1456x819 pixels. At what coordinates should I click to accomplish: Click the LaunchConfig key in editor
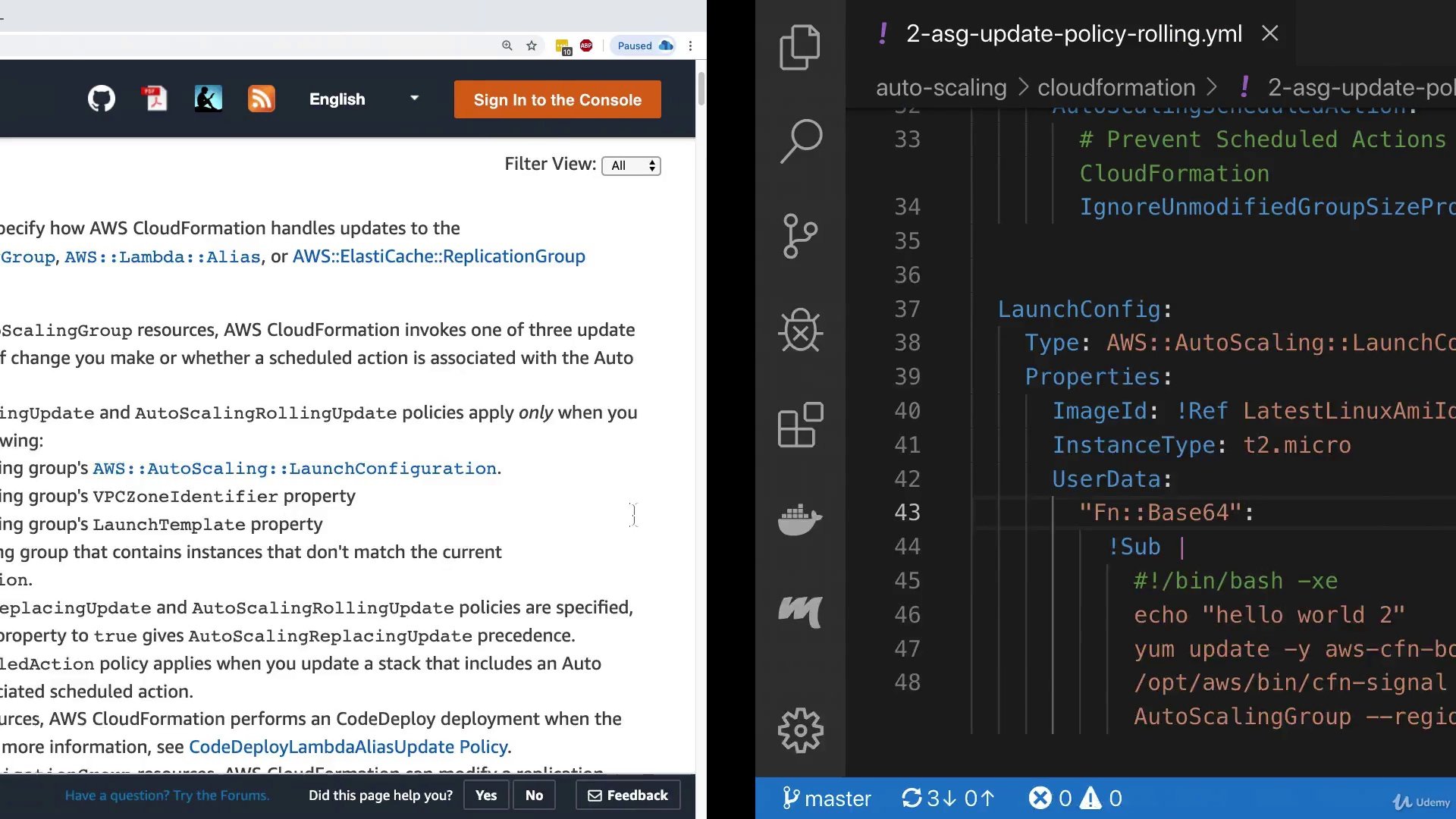click(1079, 309)
